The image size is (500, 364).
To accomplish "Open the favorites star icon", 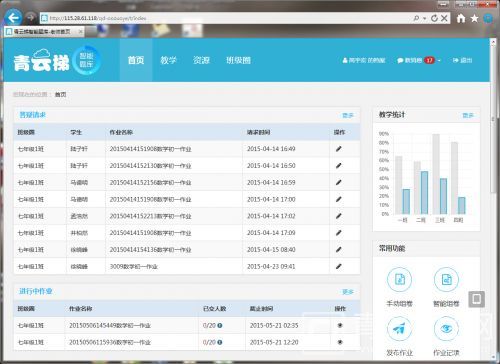I will click(x=474, y=18).
